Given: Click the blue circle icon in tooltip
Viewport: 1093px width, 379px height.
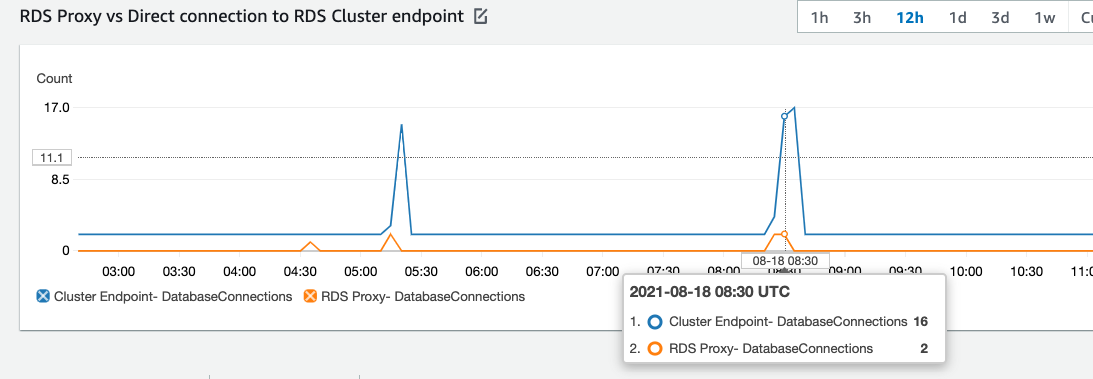Looking at the screenshot, I should pyautogui.click(x=655, y=322).
